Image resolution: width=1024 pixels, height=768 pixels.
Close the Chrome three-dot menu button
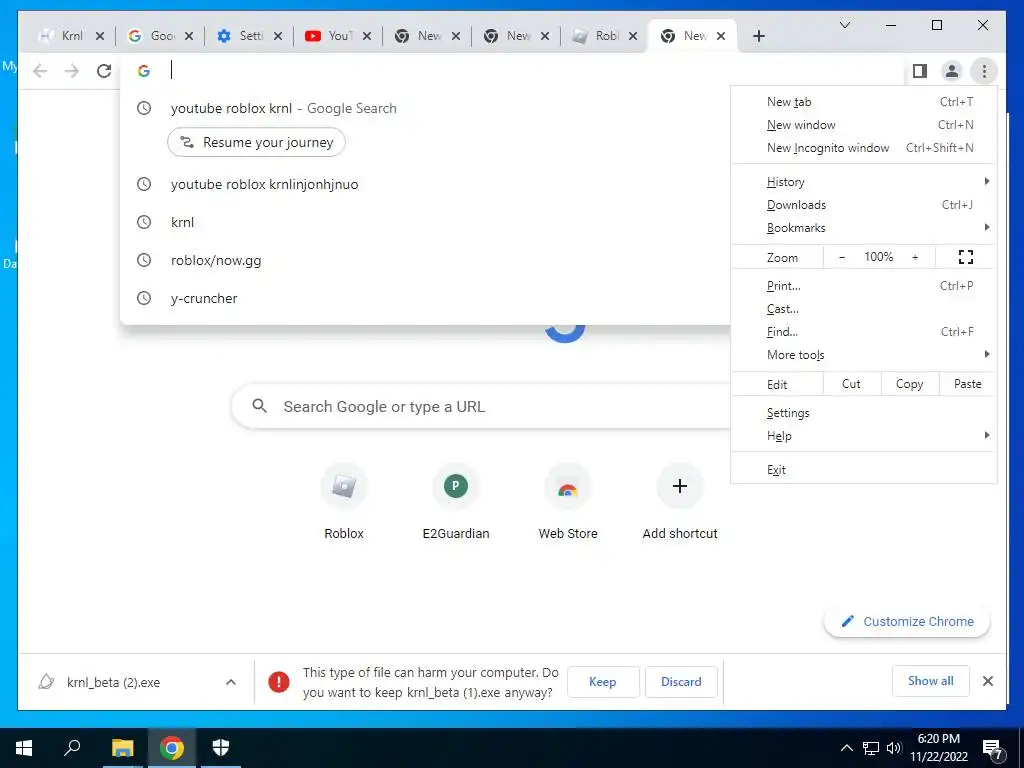[984, 71]
